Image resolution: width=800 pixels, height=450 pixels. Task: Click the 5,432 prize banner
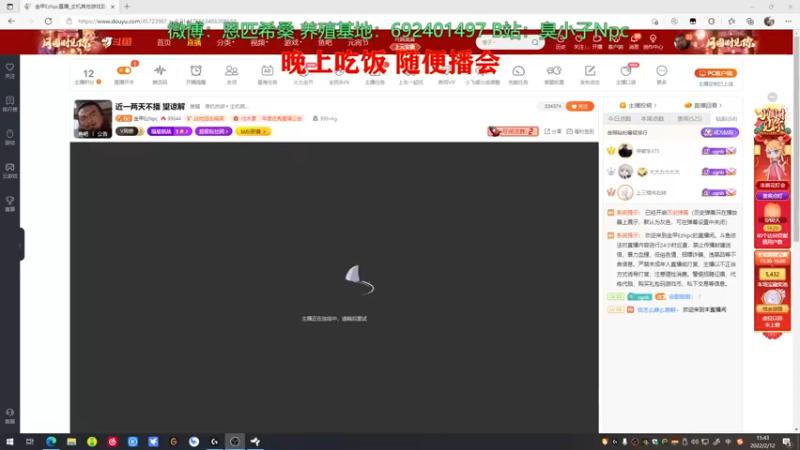pos(772,274)
